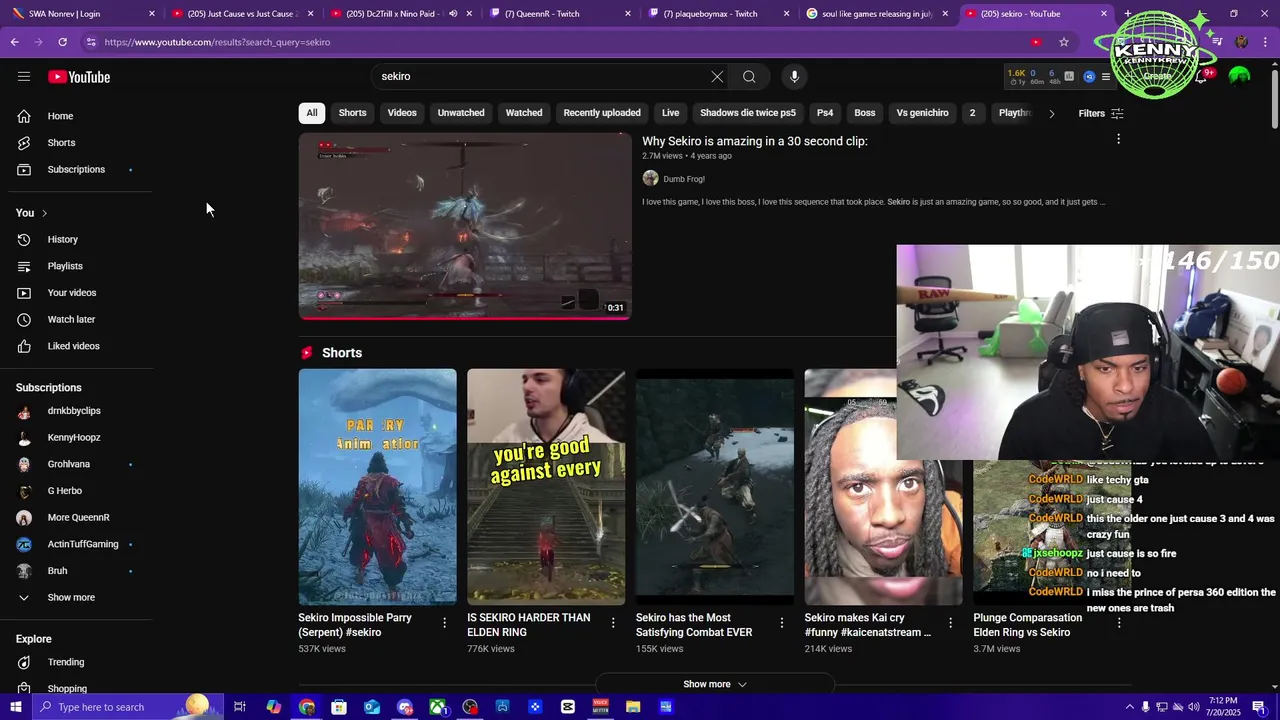Viewport: 1280px width, 720px height.
Task: Open Task View on the taskbar
Action: coord(240,707)
